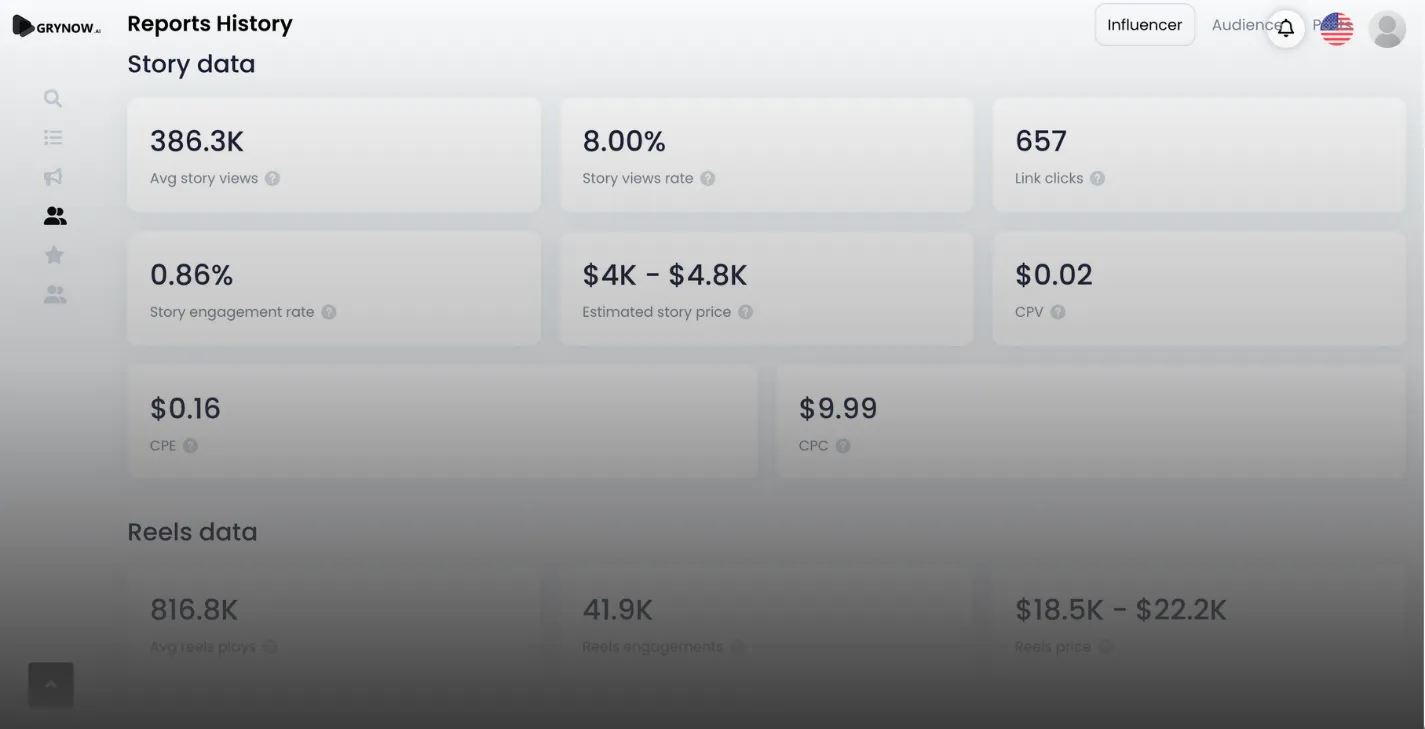The width and height of the screenshot is (1425, 729).
Task: Open the list icon in the sidebar
Action: tap(53, 137)
